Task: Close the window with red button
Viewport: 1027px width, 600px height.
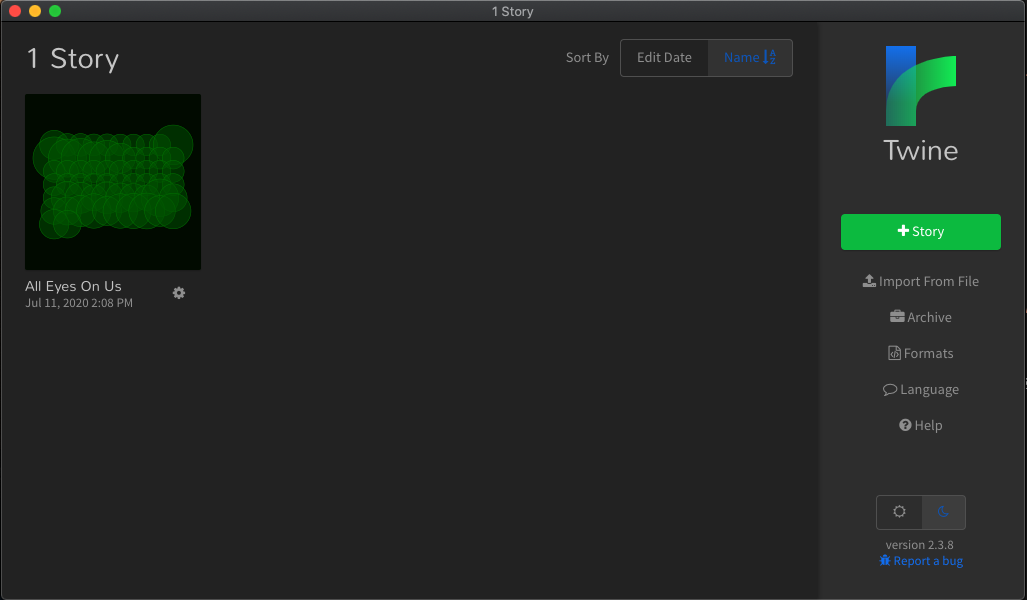Action: (15, 11)
